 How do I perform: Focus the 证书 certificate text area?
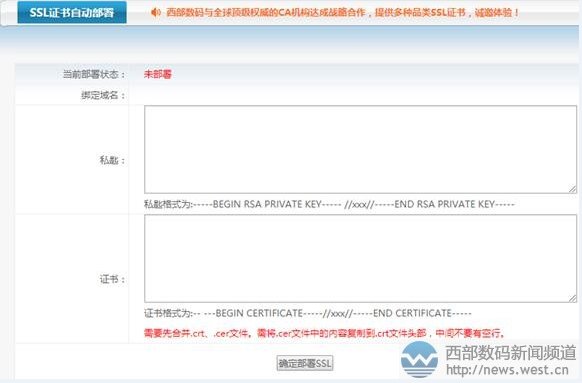[x=360, y=258]
